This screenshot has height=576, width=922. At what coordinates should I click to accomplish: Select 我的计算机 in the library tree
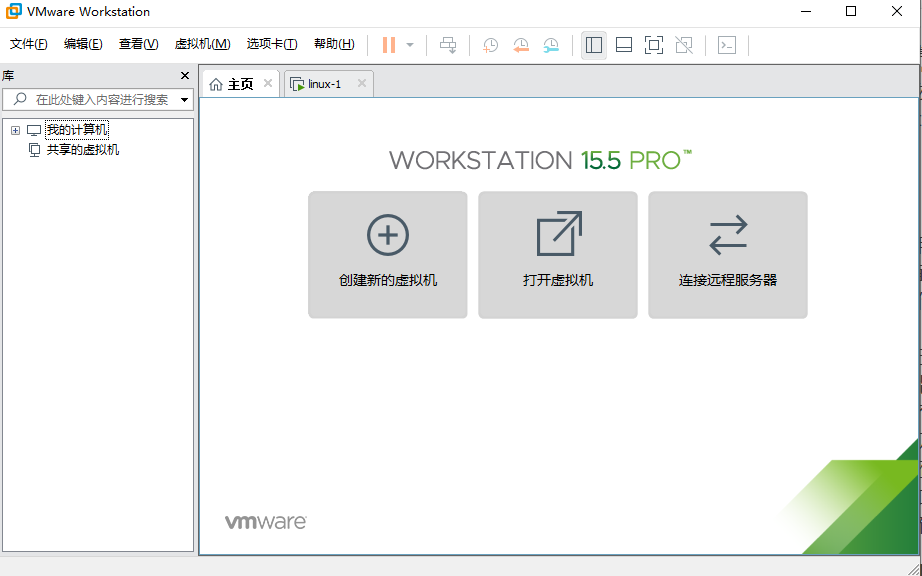click(x=77, y=130)
